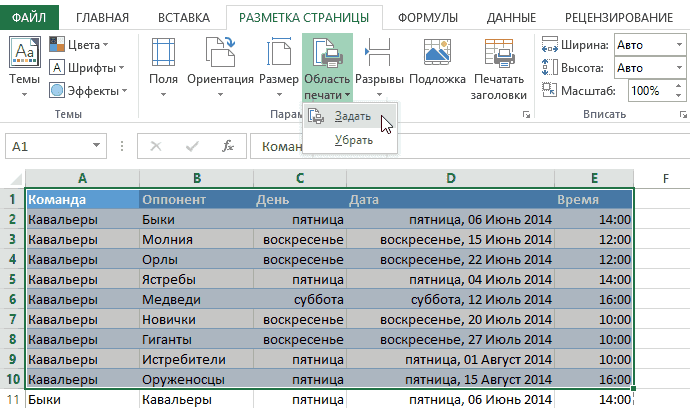690x408 pixels.
Task: Open the ФАЙЛ (File) tab
Action: 29,17
